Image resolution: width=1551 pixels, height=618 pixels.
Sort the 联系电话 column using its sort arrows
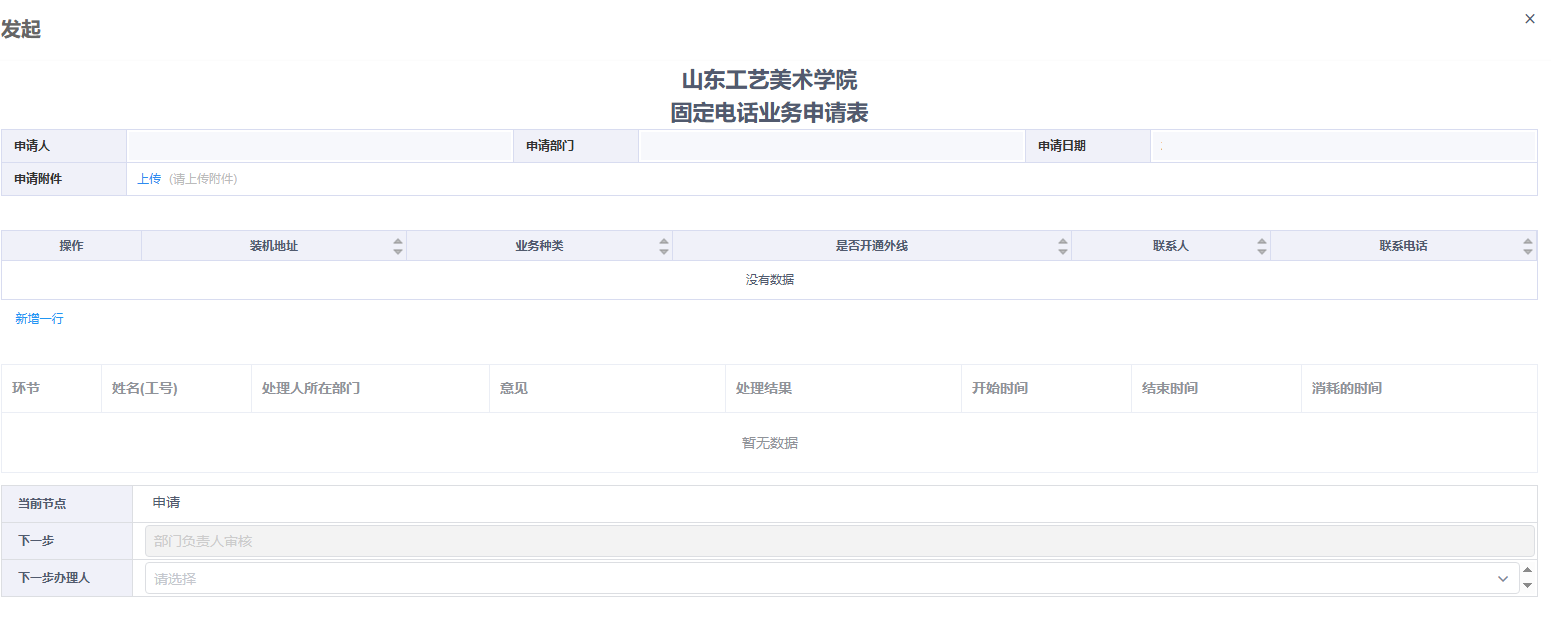1528,246
